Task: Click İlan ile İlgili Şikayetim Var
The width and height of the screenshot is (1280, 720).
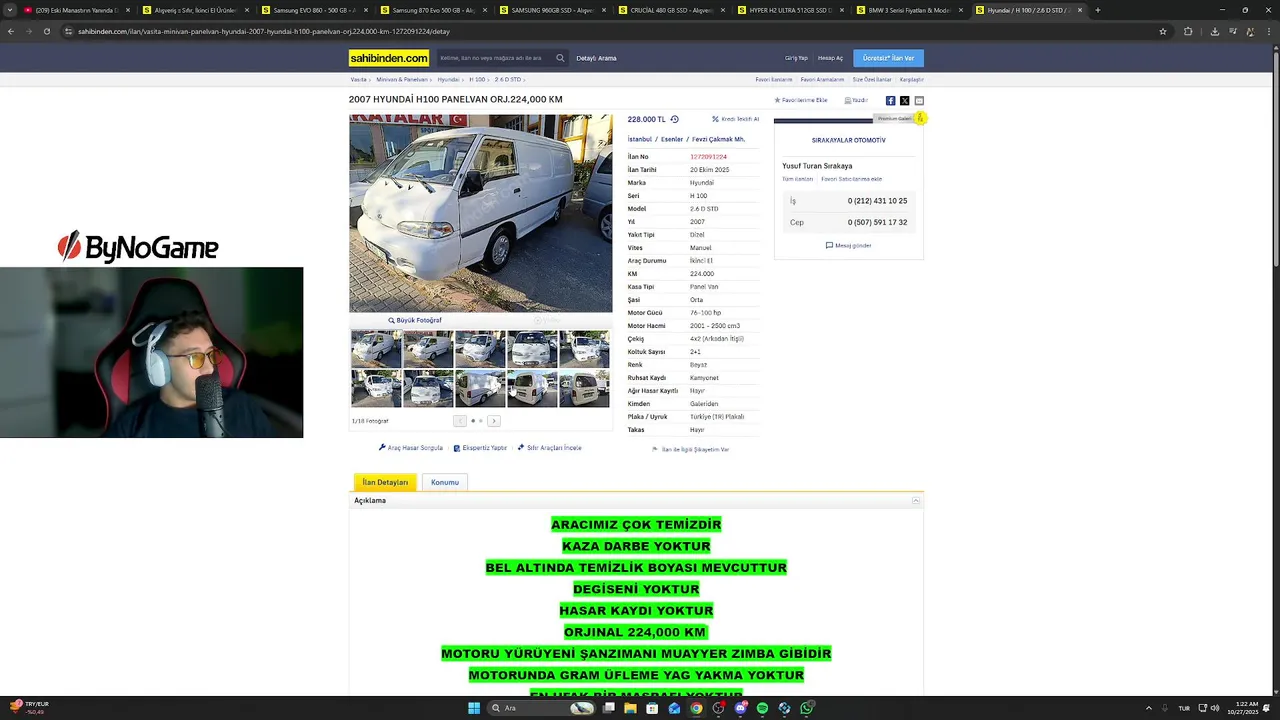Action: pyautogui.click(x=690, y=450)
